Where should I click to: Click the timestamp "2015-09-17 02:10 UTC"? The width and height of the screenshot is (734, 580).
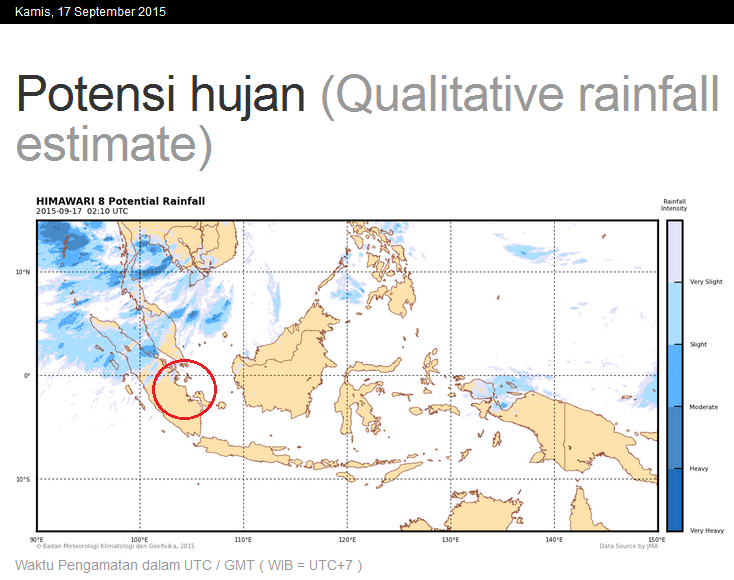[x=82, y=211]
